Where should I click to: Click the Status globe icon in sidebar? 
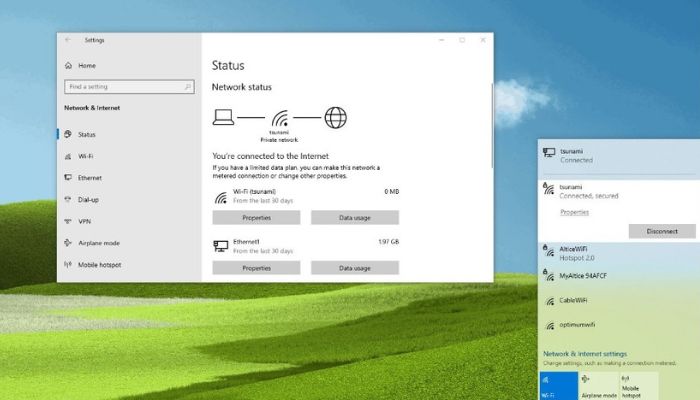coord(68,134)
